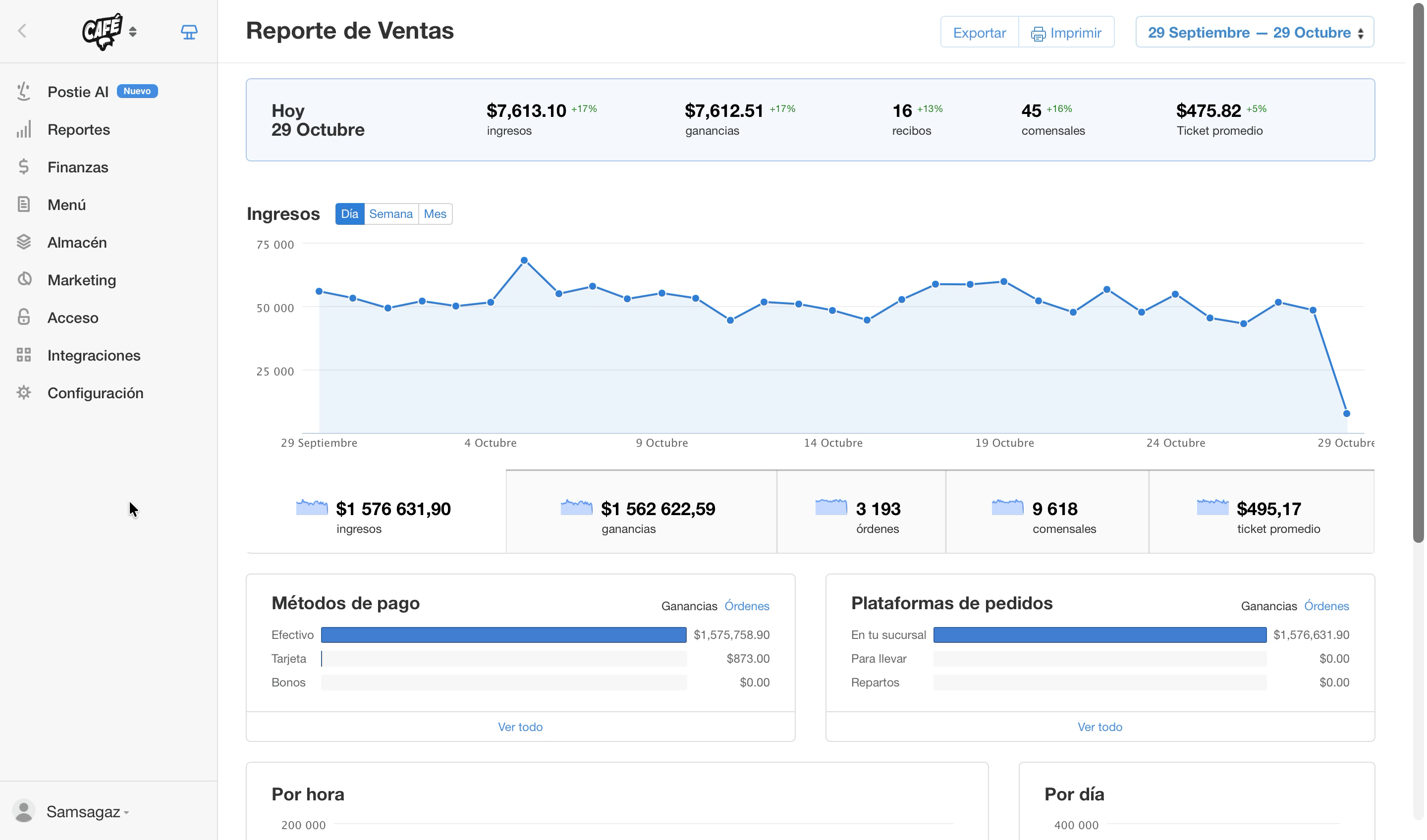
Task: Select the Día grouping toggle
Action: click(x=350, y=214)
